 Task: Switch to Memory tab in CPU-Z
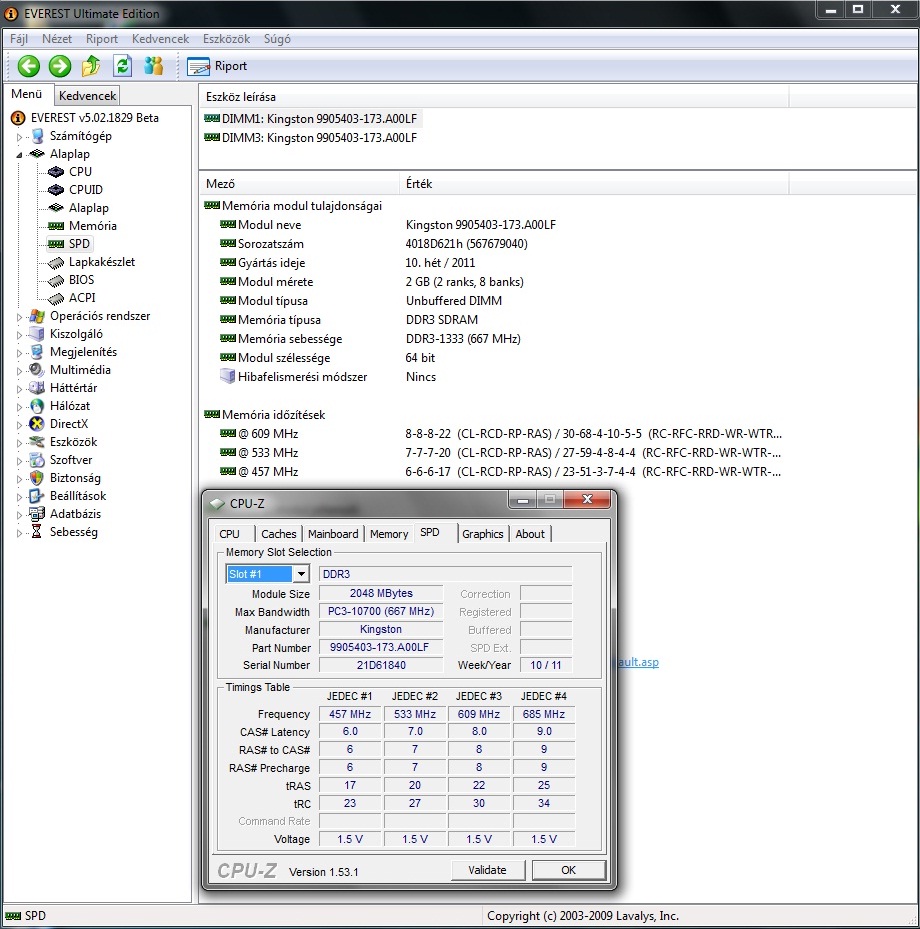[389, 534]
